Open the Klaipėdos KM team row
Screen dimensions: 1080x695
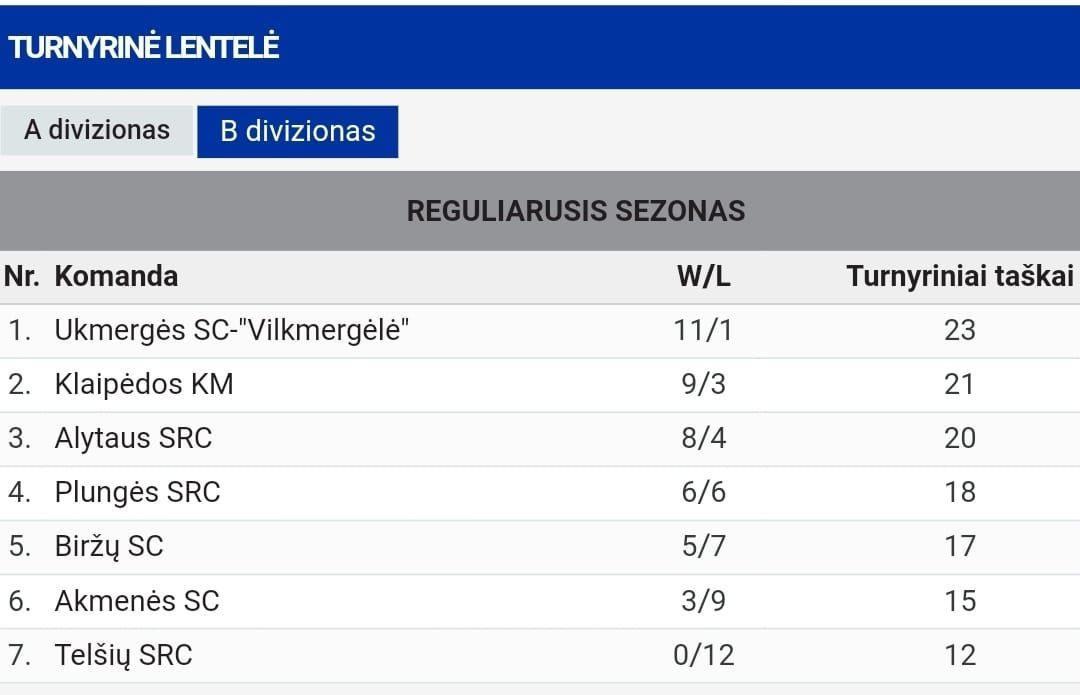[540, 384]
